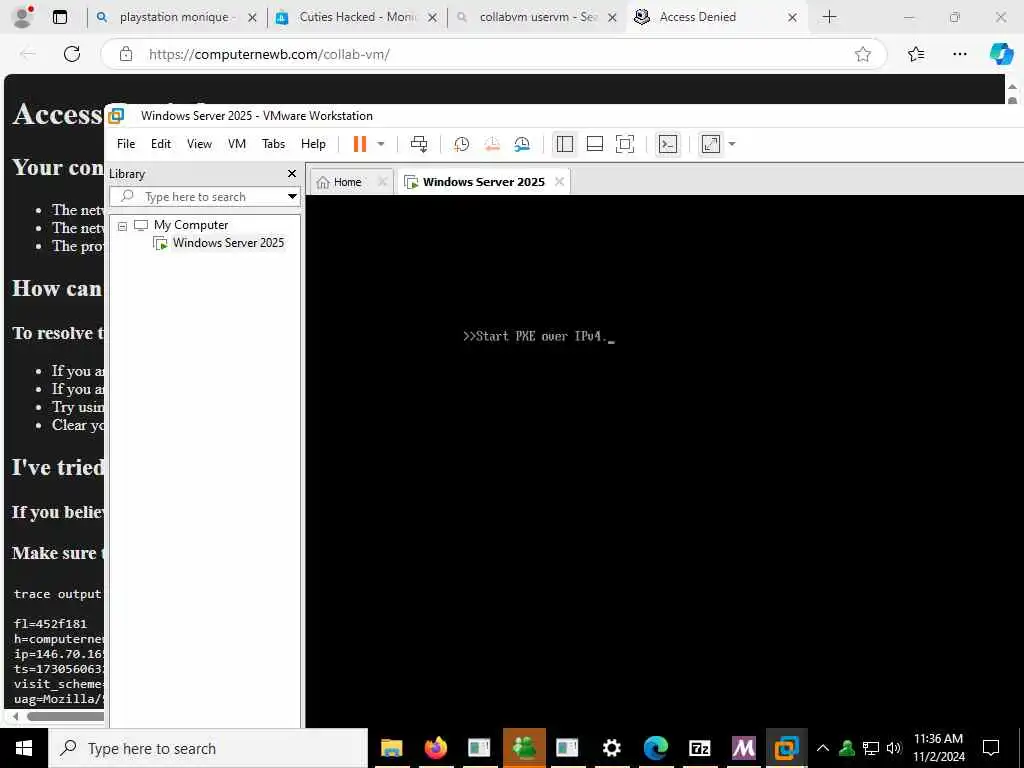The width and height of the screenshot is (1024, 768).
Task: Take a snapshot of this virtual machine
Action: tap(462, 144)
